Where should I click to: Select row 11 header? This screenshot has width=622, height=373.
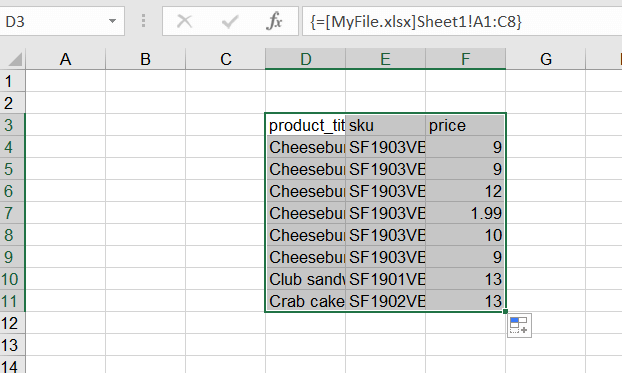coord(12,301)
